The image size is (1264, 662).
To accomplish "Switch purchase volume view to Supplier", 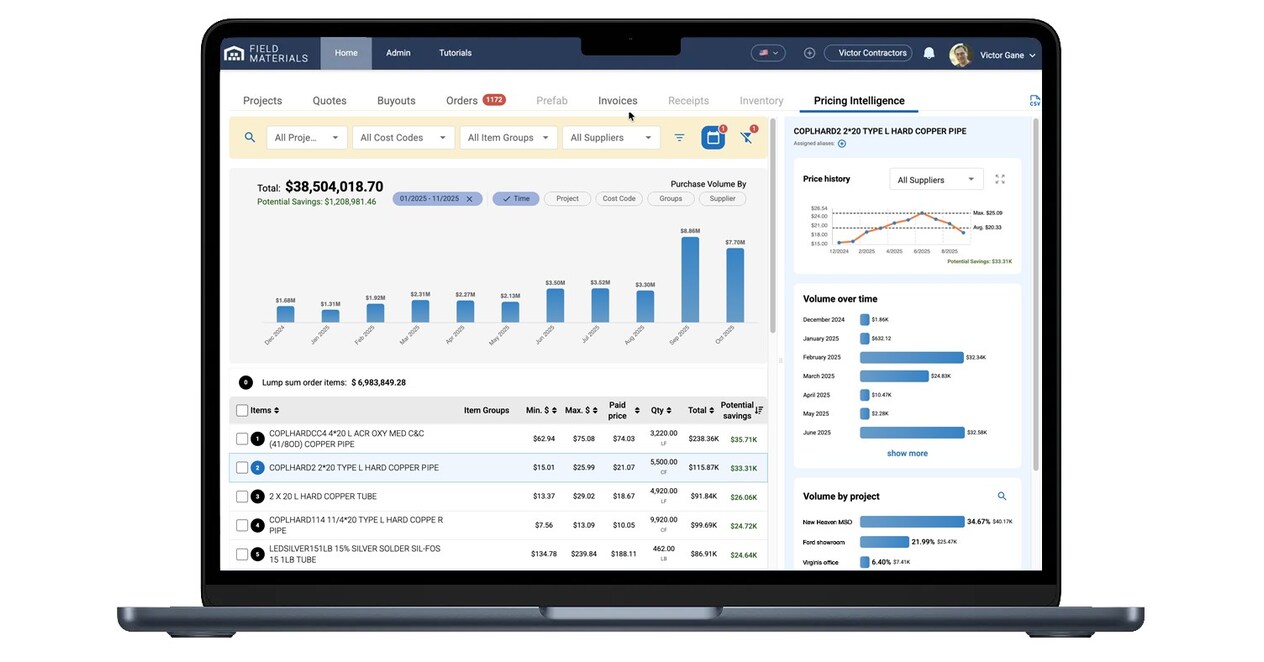I will 723,198.
